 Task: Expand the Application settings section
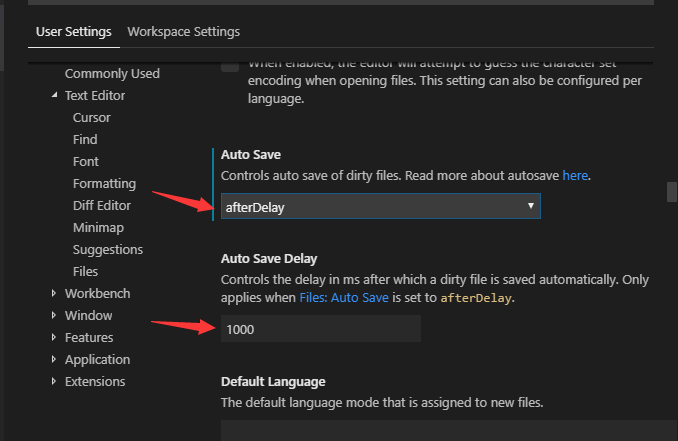click(x=55, y=360)
